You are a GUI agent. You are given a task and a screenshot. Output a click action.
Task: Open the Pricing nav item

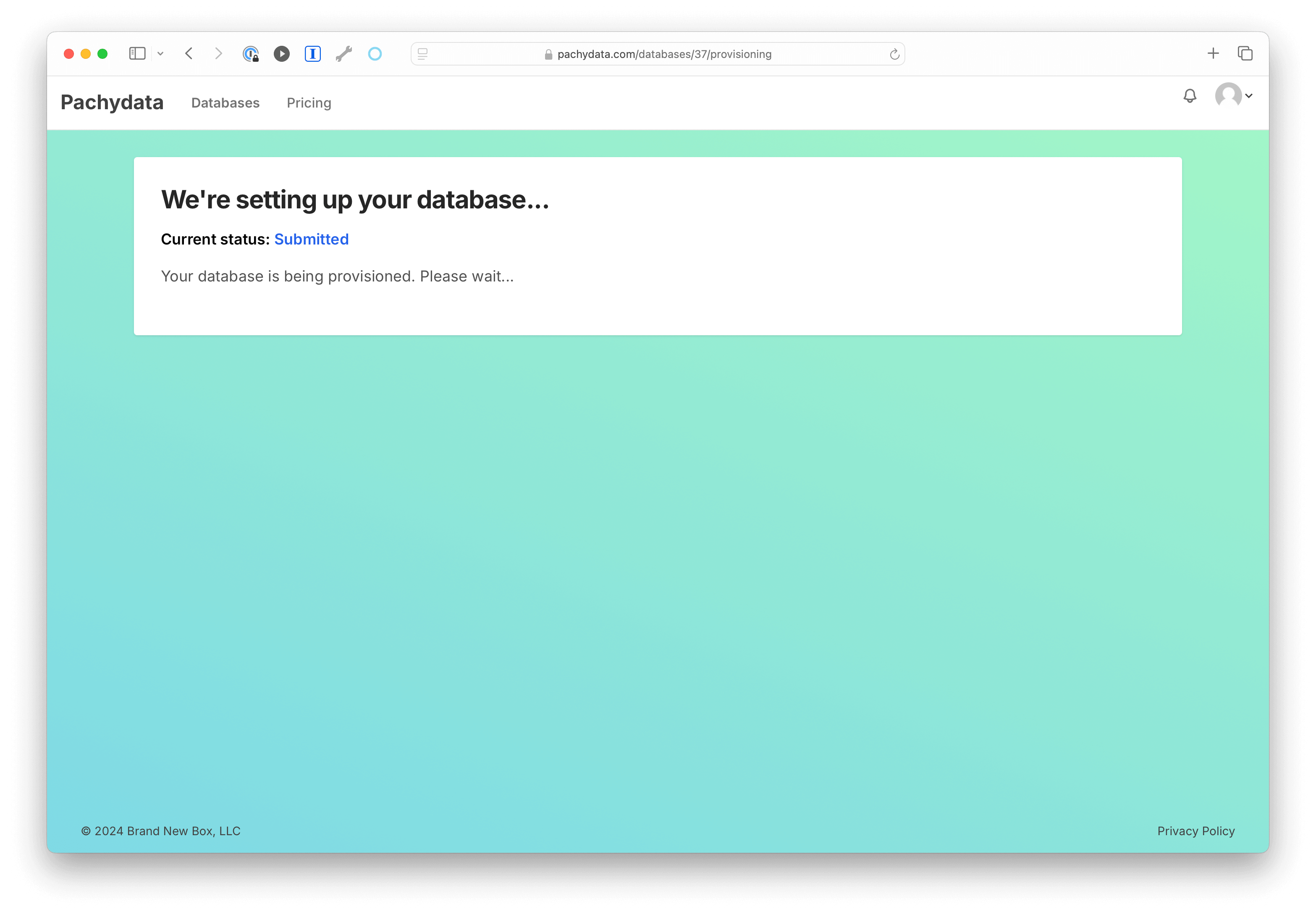309,103
